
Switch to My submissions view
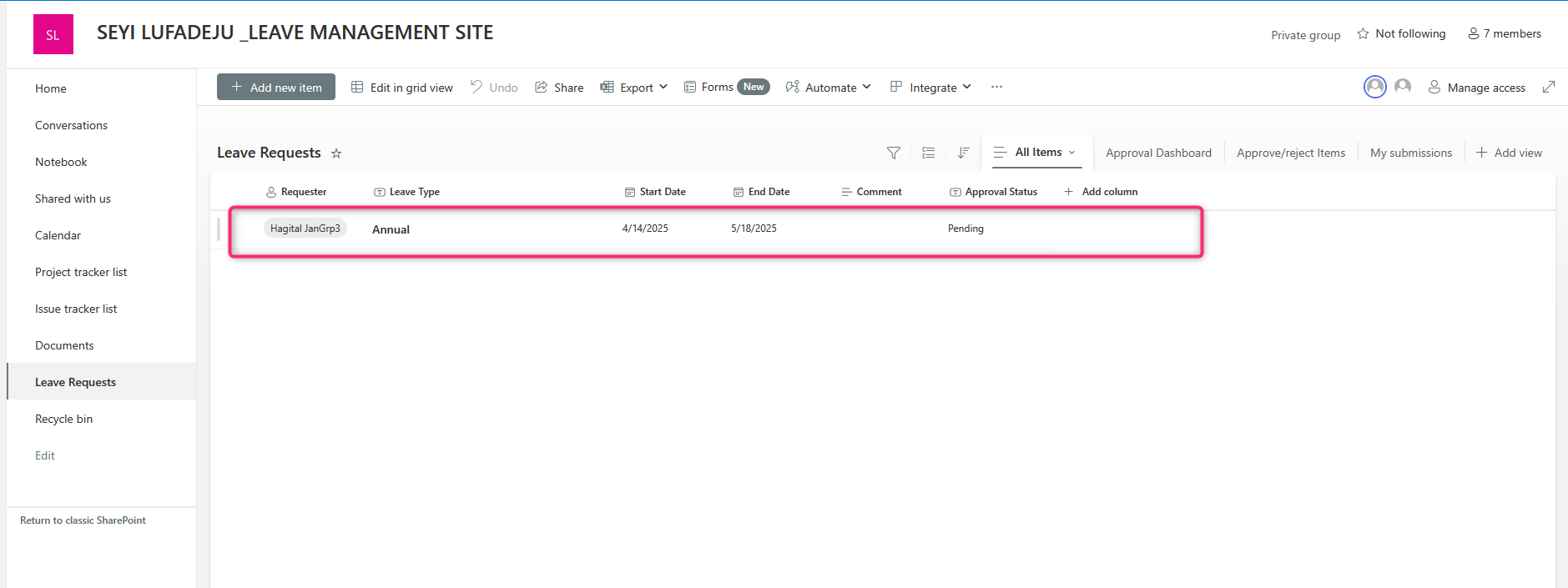click(1411, 153)
